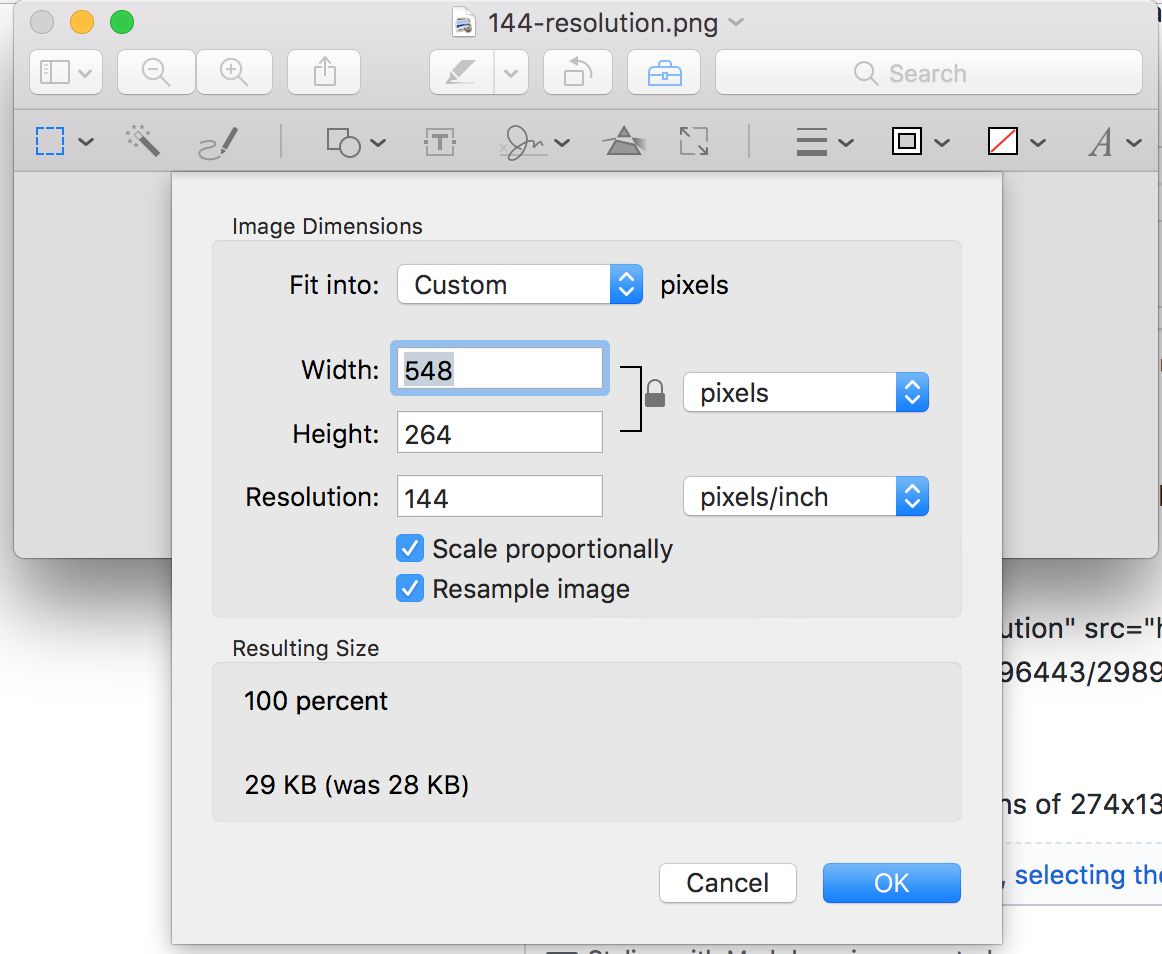Click the green full-screen window button
This screenshot has width=1162, height=954.
point(122,22)
